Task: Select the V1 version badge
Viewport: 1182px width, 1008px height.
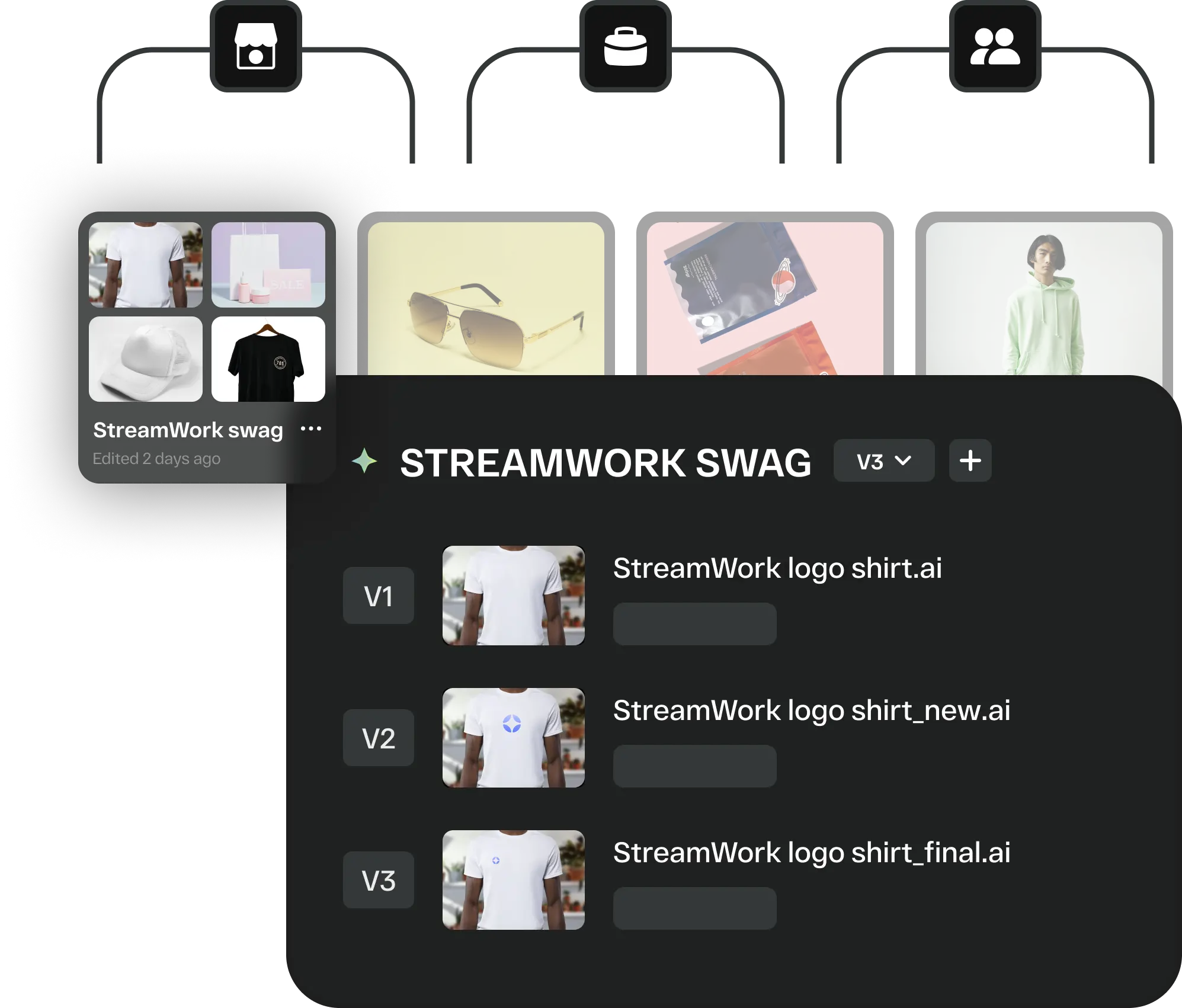Action: [378, 596]
